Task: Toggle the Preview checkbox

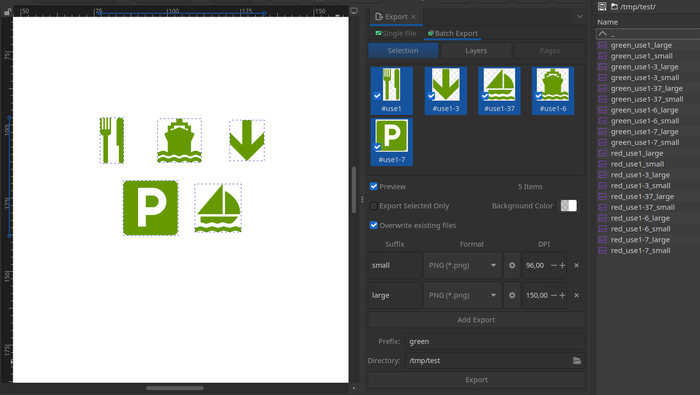Action: pos(374,186)
